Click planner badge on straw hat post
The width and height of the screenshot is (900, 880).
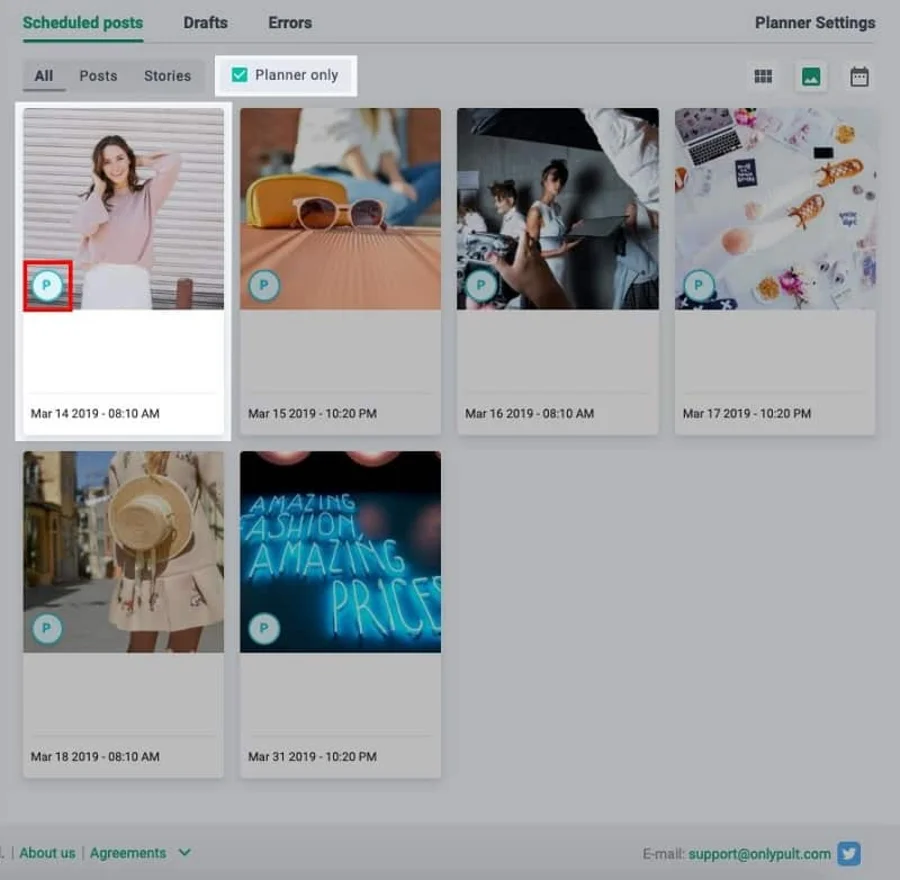click(47, 628)
